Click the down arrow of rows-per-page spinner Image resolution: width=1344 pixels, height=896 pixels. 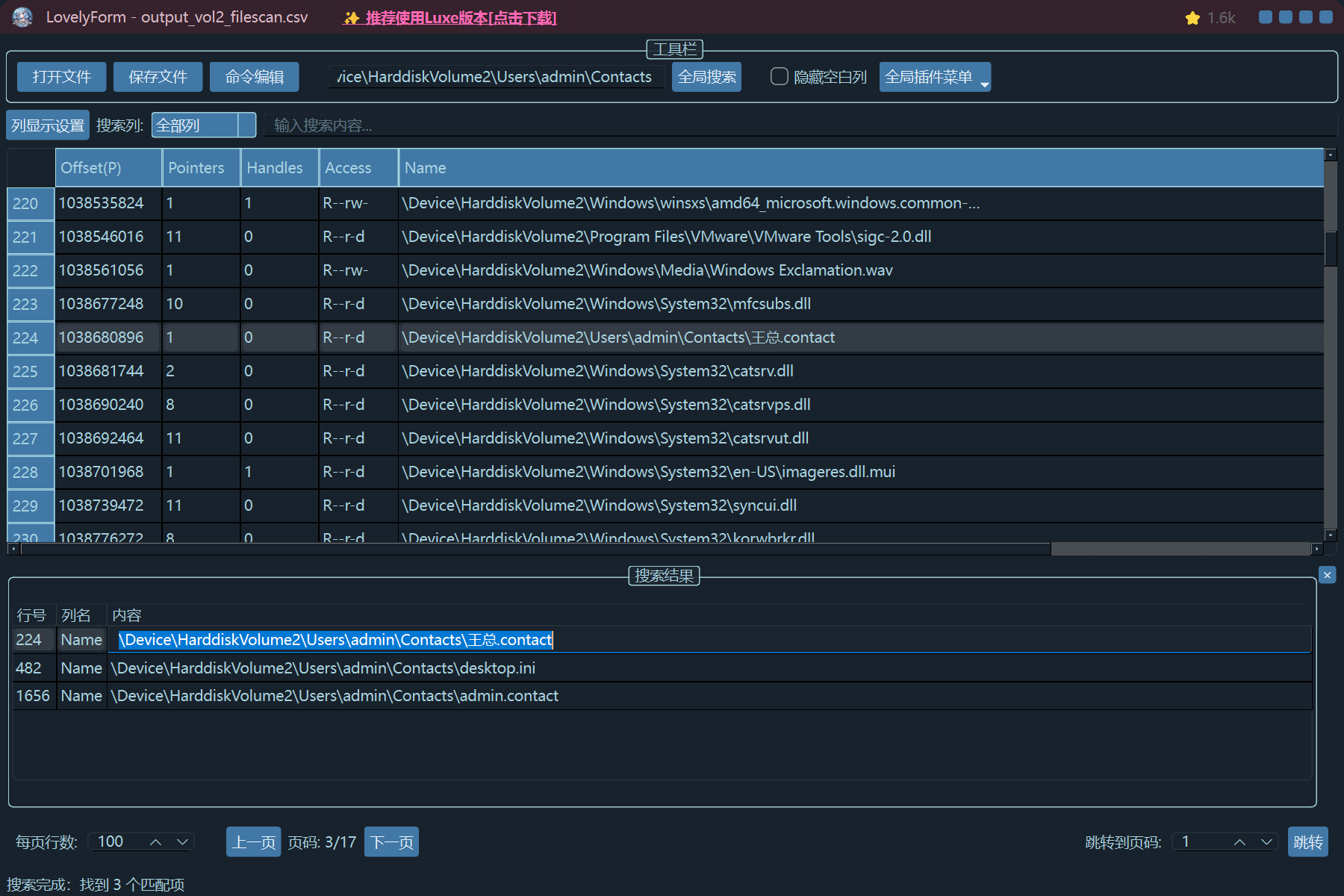click(182, 842)
